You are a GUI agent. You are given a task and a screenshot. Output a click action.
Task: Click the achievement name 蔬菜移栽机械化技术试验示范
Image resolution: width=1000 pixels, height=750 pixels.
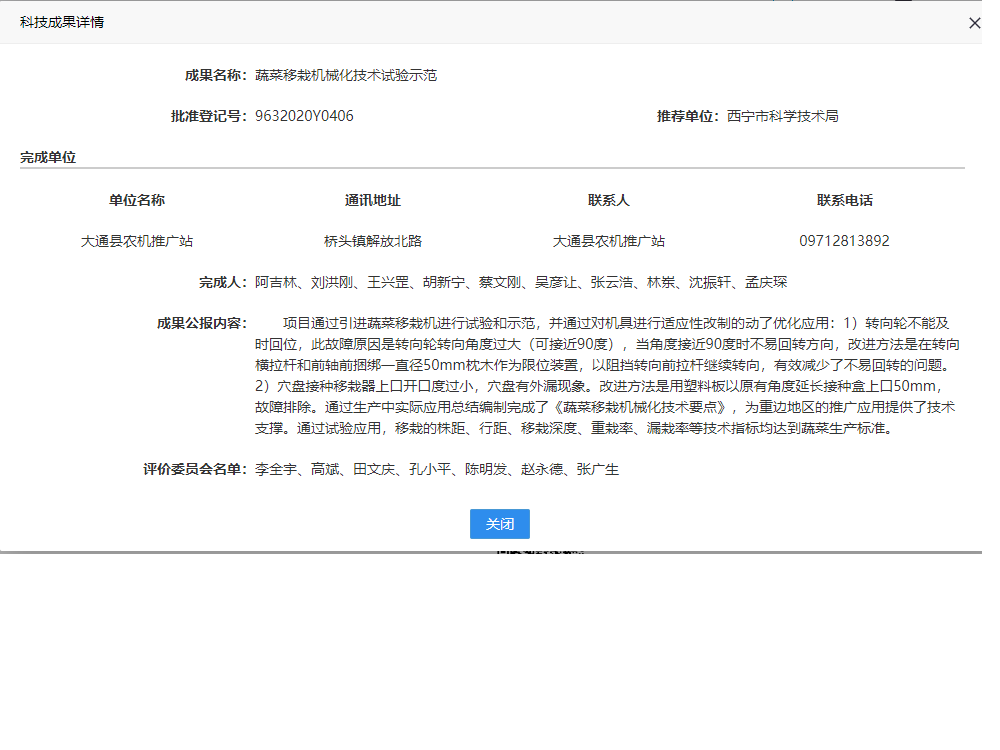coord(346,75)
